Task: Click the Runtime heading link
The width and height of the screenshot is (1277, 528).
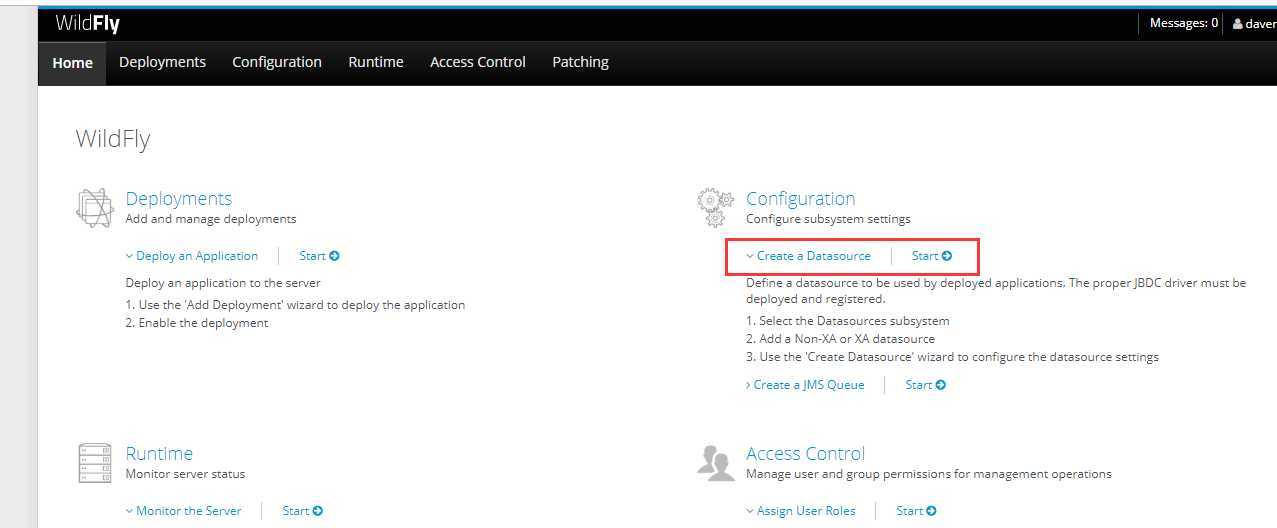Action: point(159,454)
